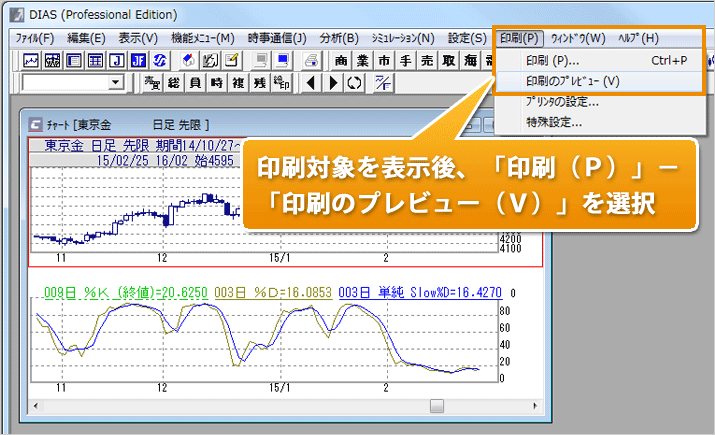This screenshot has height=435, width=715.
Task: Select プリンタの設定... menu entry
Action: coord(562,102)
